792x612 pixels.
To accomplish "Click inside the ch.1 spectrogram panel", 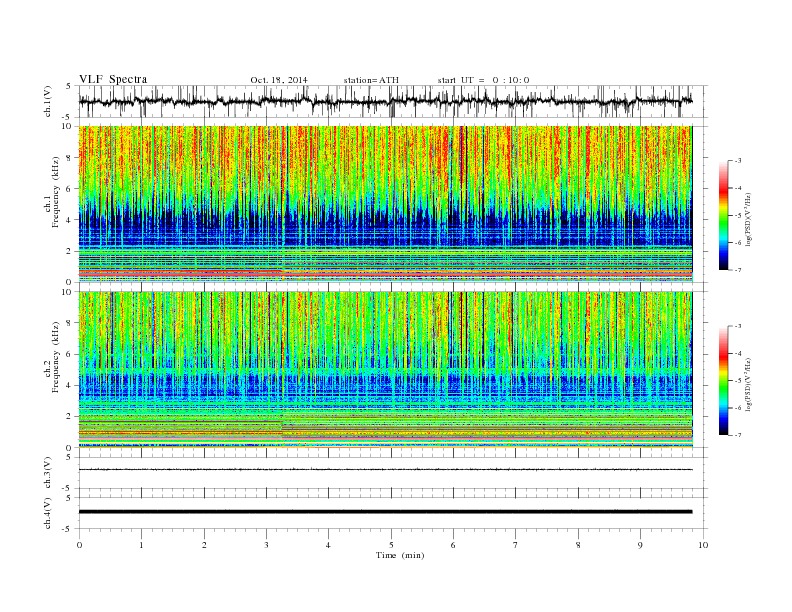I will point(385,204).
